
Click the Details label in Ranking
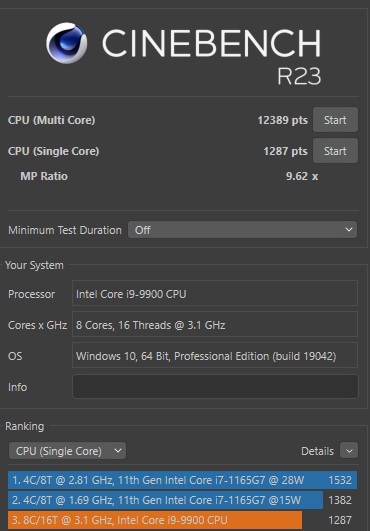(x=317, y=451)
